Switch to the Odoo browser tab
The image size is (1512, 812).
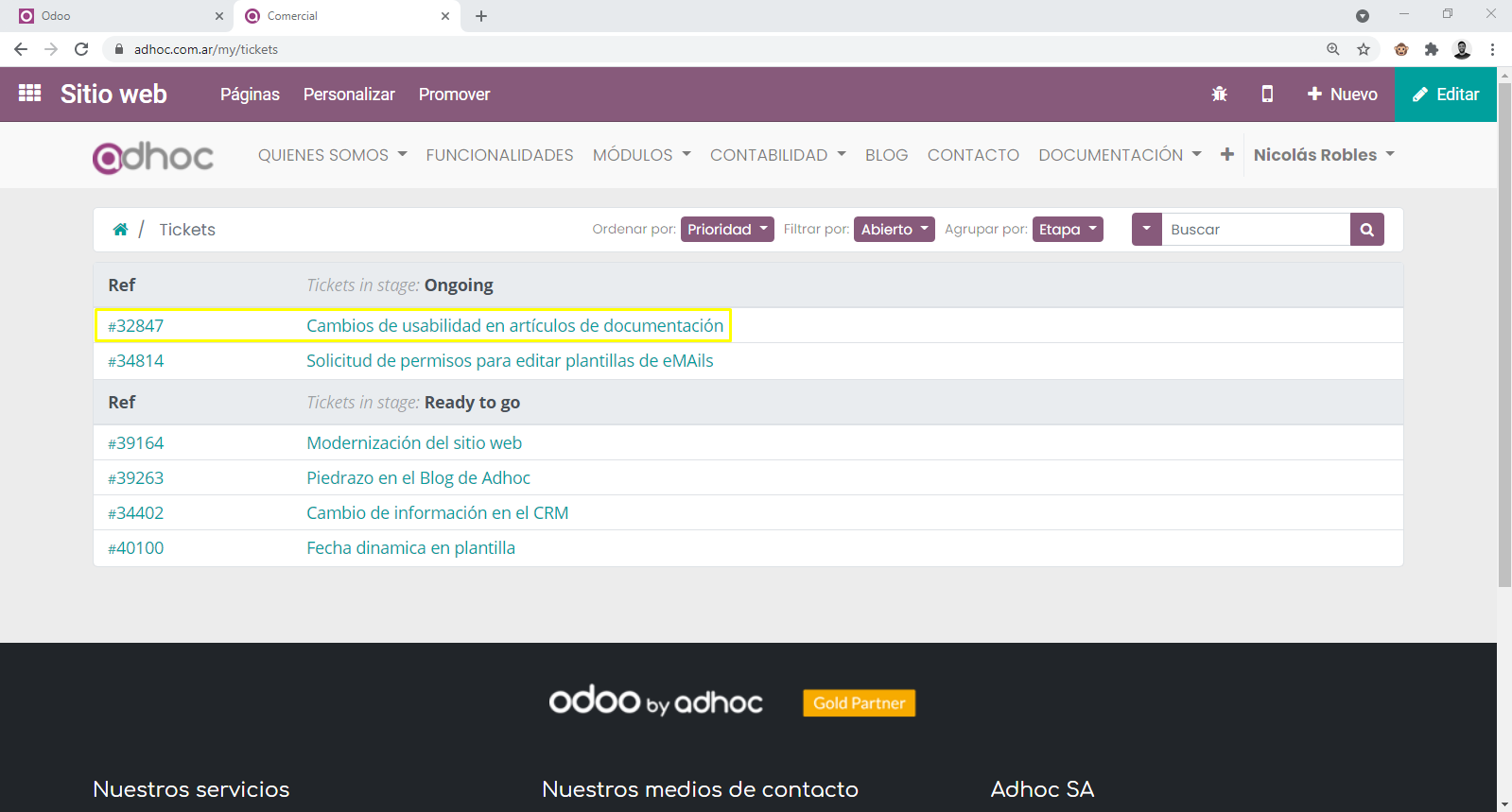113,16
